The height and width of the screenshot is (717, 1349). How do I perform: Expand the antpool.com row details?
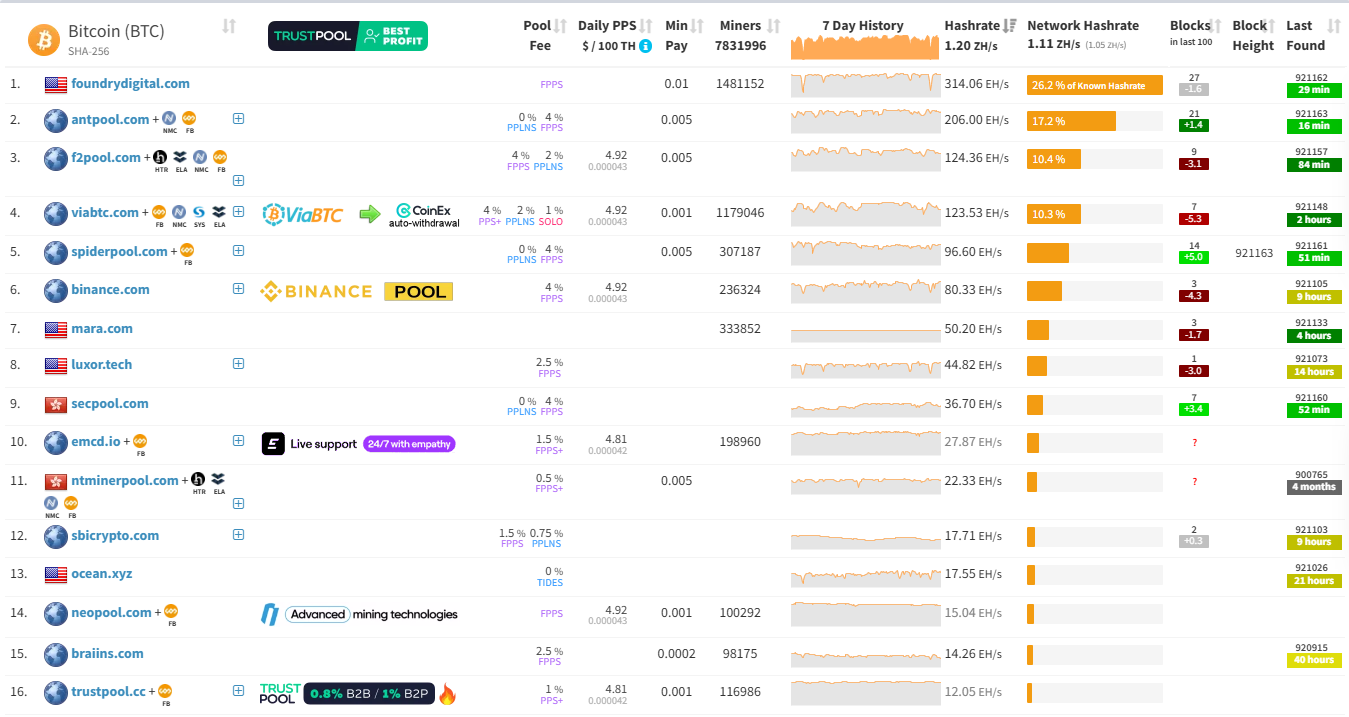238,118
